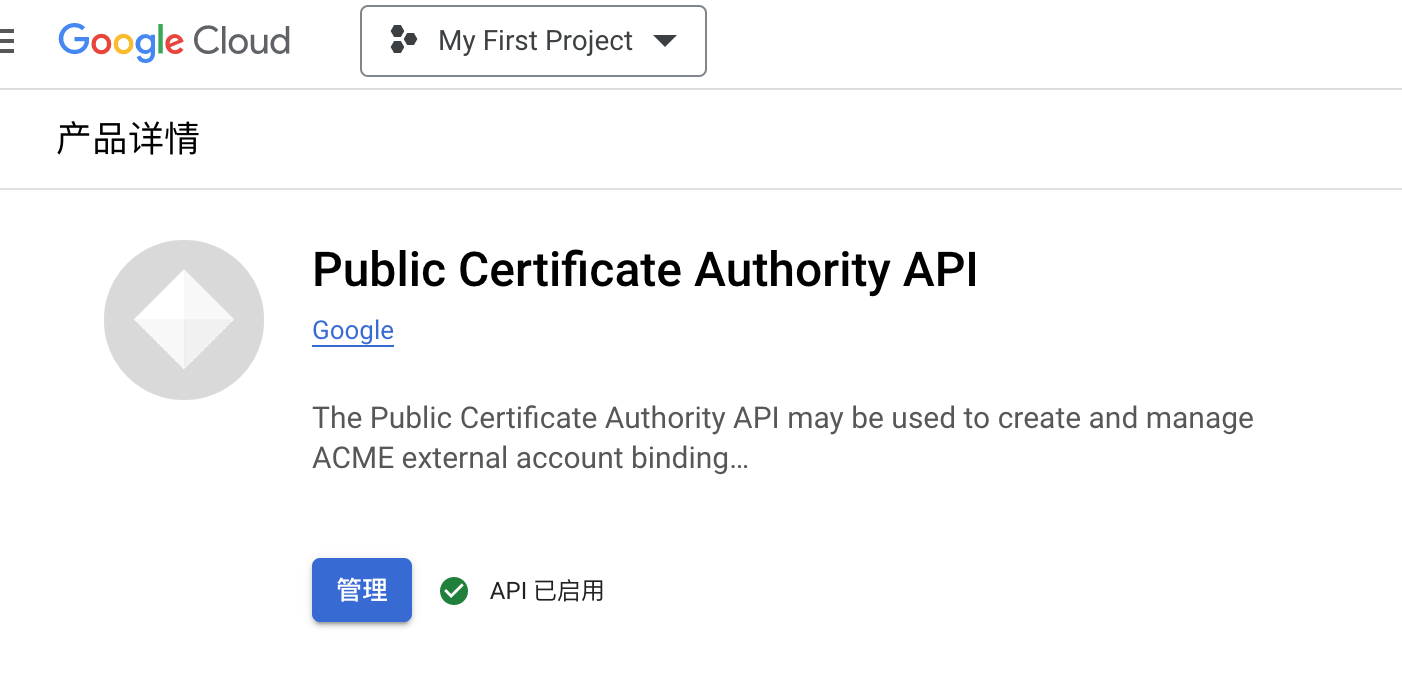The image size is (1402, 684).
Task: Click the My First Project name text
Action: coord(535,41)
